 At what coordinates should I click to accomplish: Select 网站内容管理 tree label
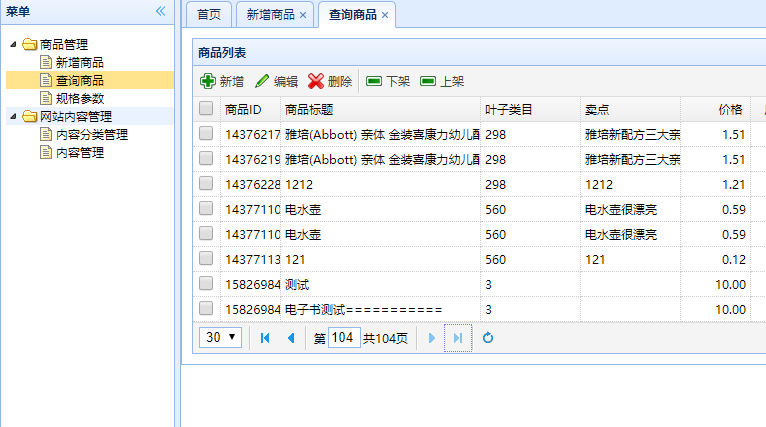(76, 117)
